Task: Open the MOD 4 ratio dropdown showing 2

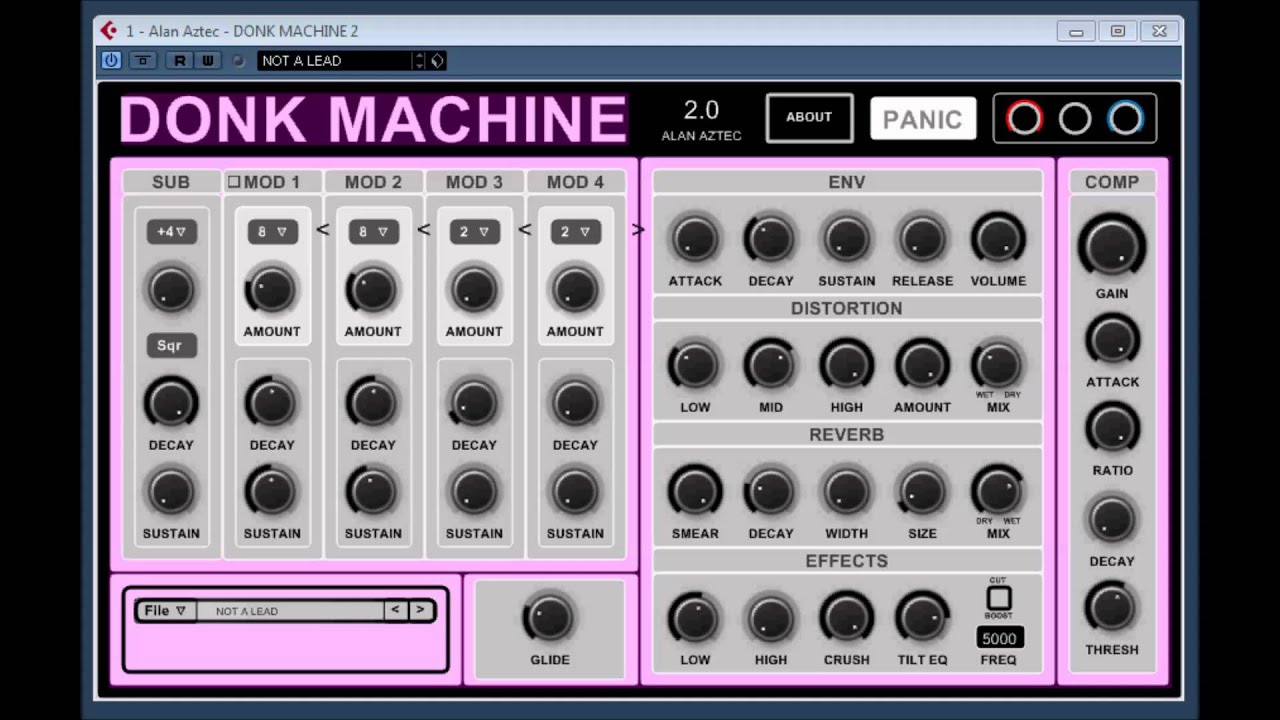Action: 575,232
